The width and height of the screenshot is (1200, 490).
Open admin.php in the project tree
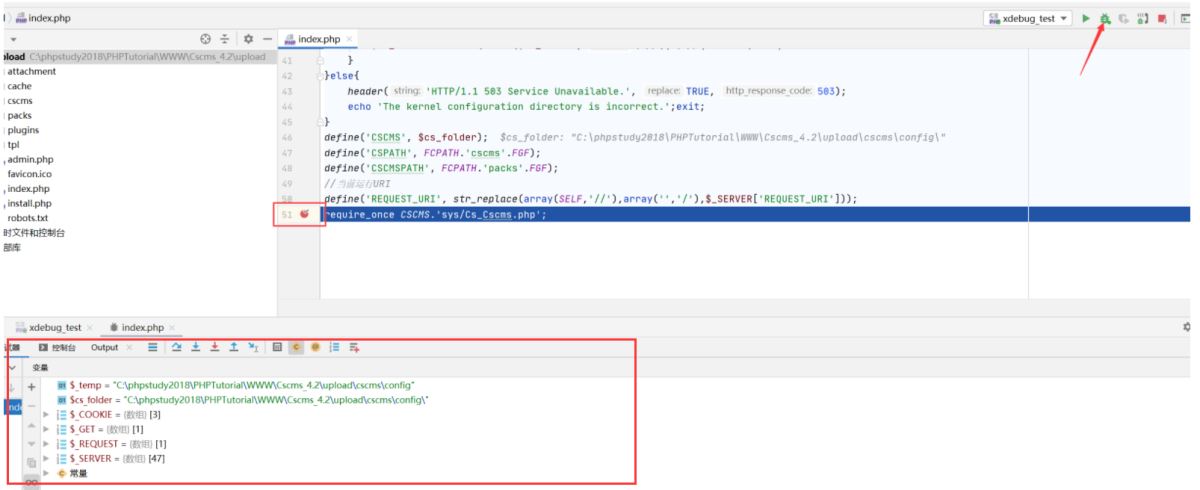click(30, 159)
